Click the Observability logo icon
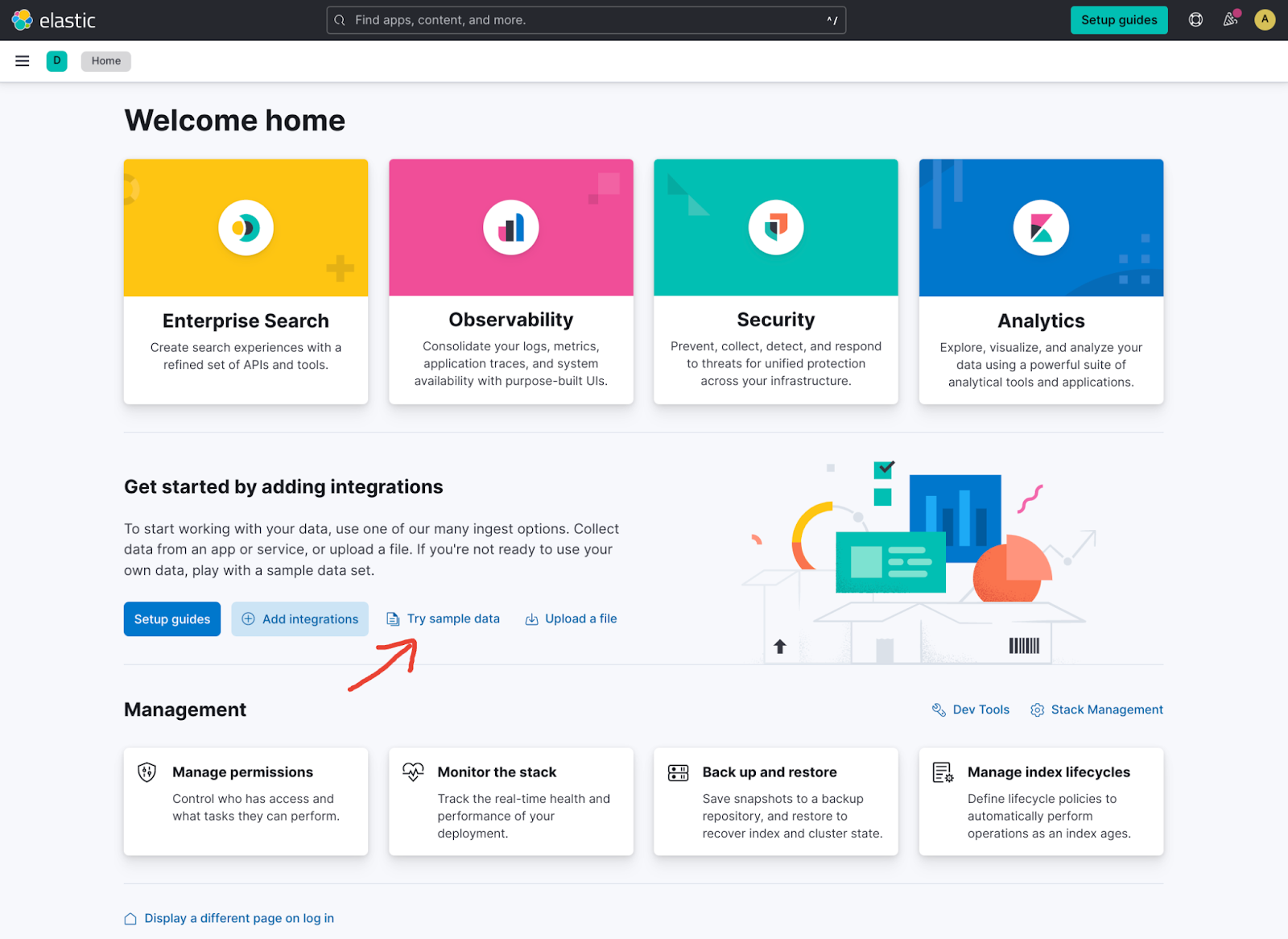The image size is (1288, 939). pyautogui.click(x=511, y=228)
